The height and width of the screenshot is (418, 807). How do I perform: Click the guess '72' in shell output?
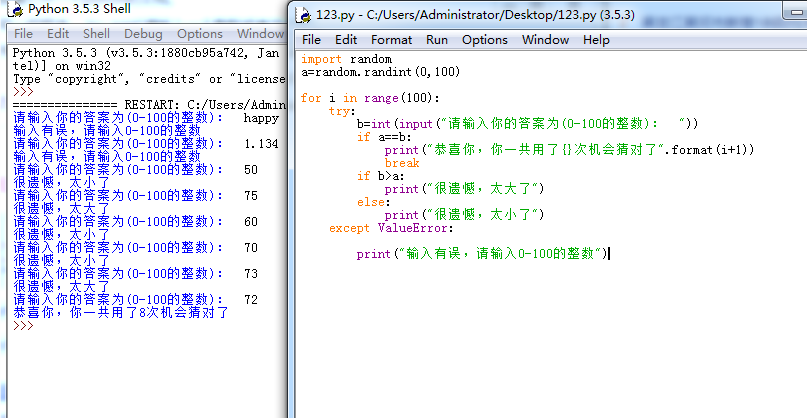tap(251, 300)
